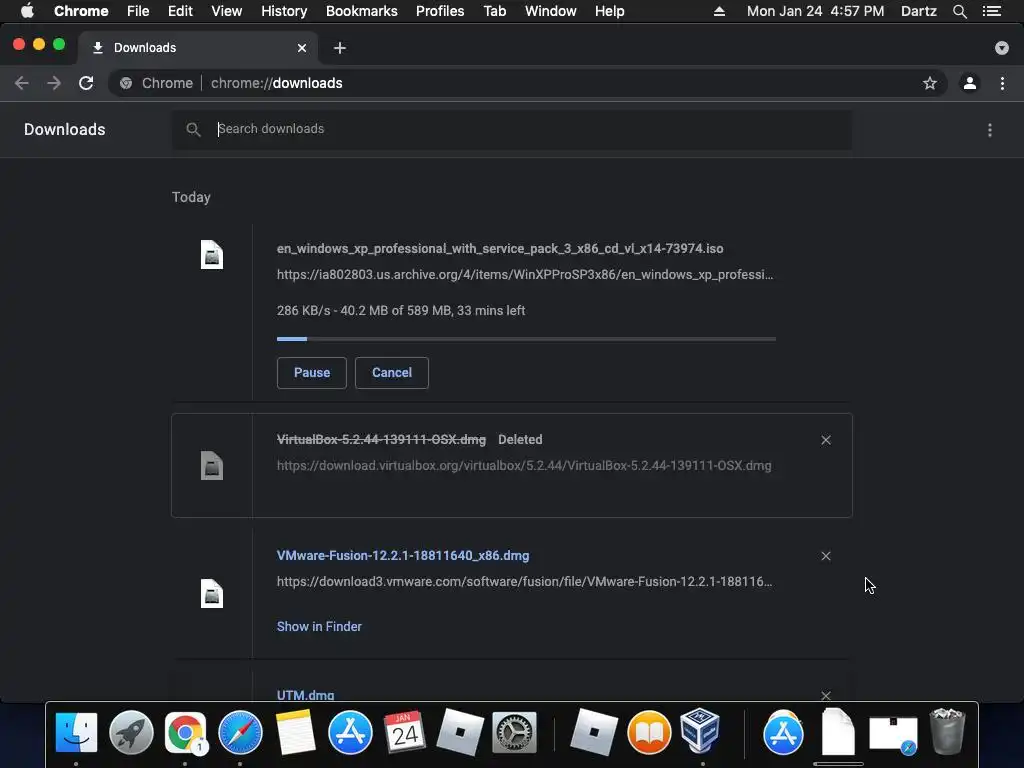Image resolution: width=1024 pixels, height=768 pixels.
Task: Open the File menu
Action: tap(138, 11)
